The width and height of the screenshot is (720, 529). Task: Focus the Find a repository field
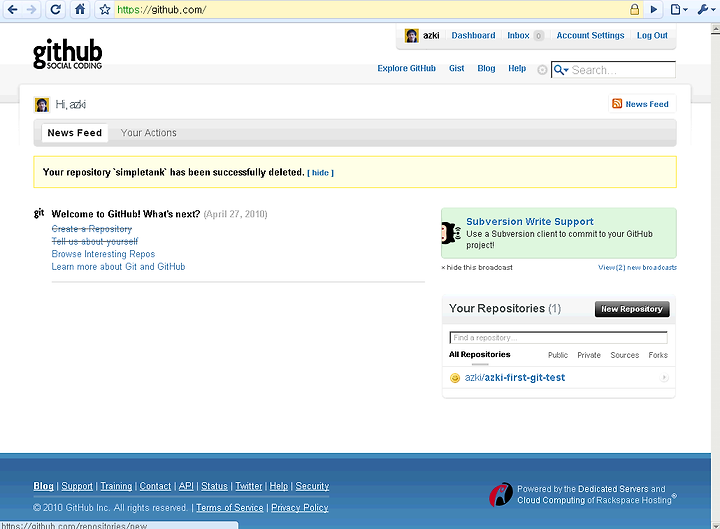pyautogui.click(x=558, y=338)
